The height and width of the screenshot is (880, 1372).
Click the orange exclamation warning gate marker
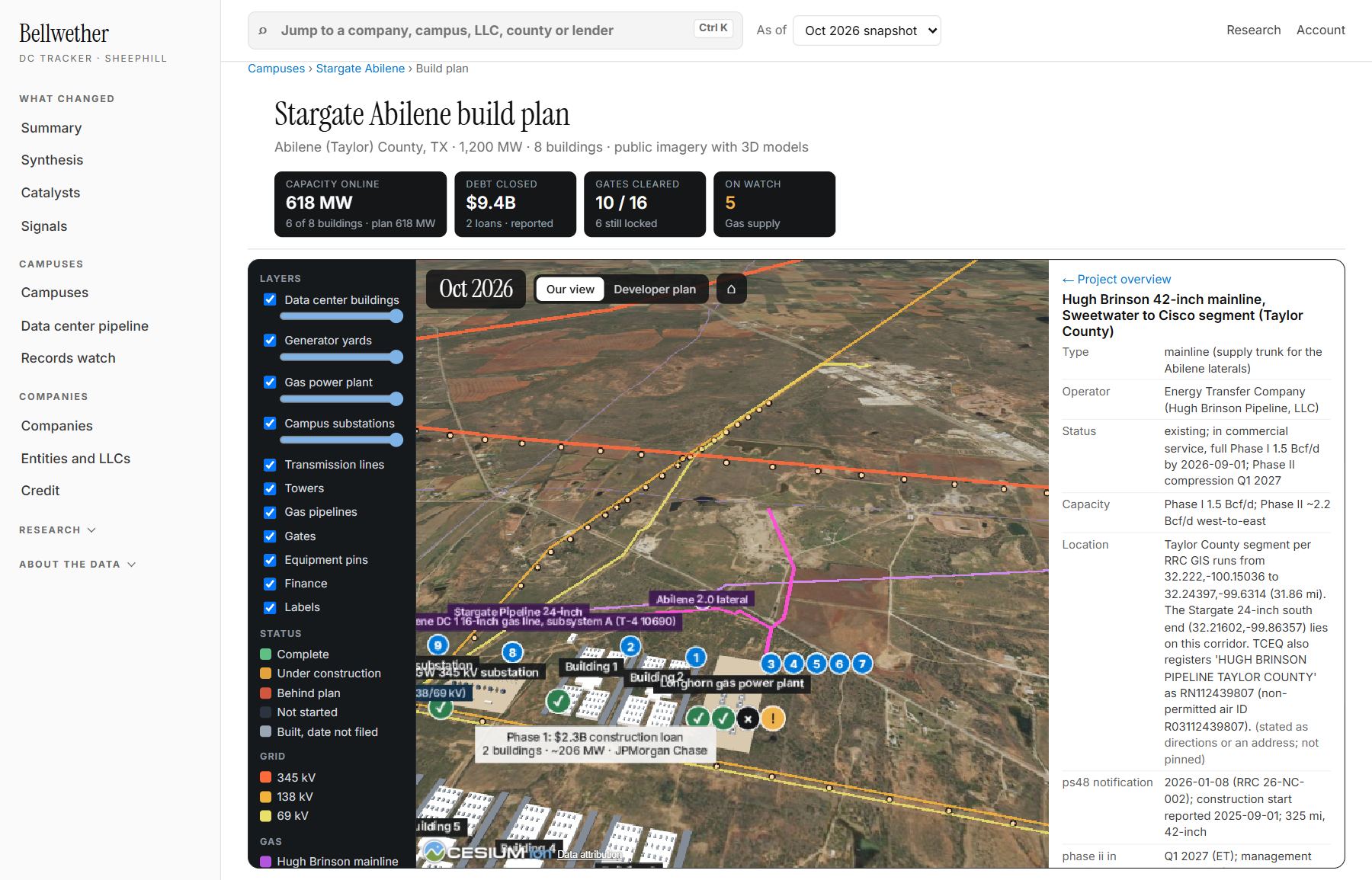tap(773, 718)
